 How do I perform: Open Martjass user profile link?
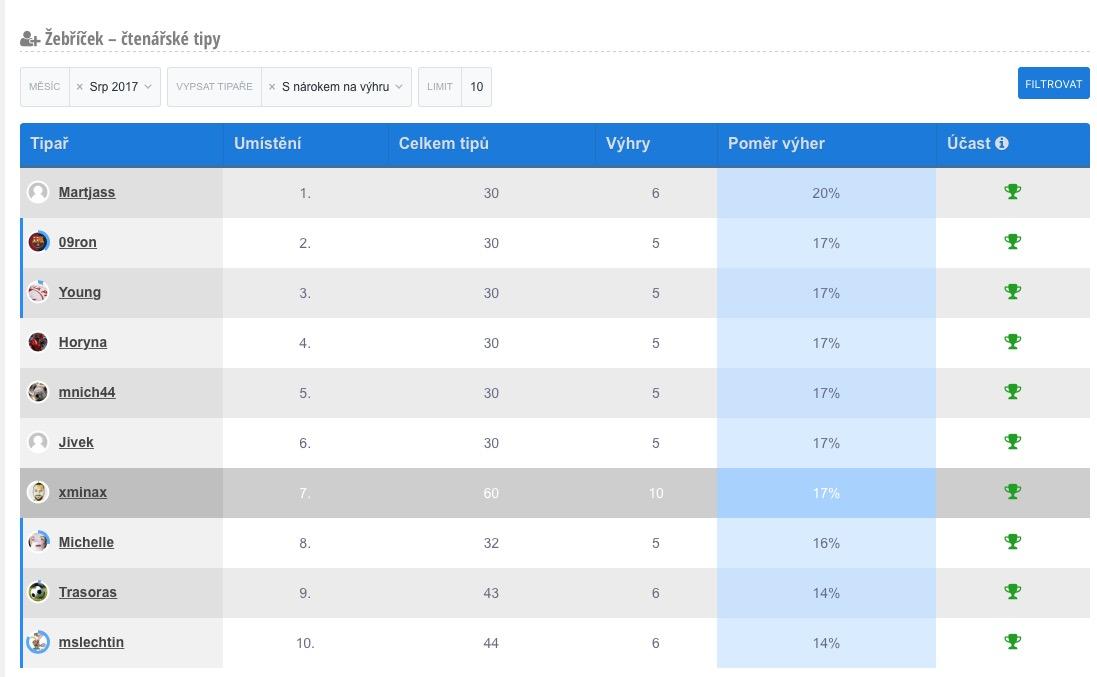click(x=87, y=192)
